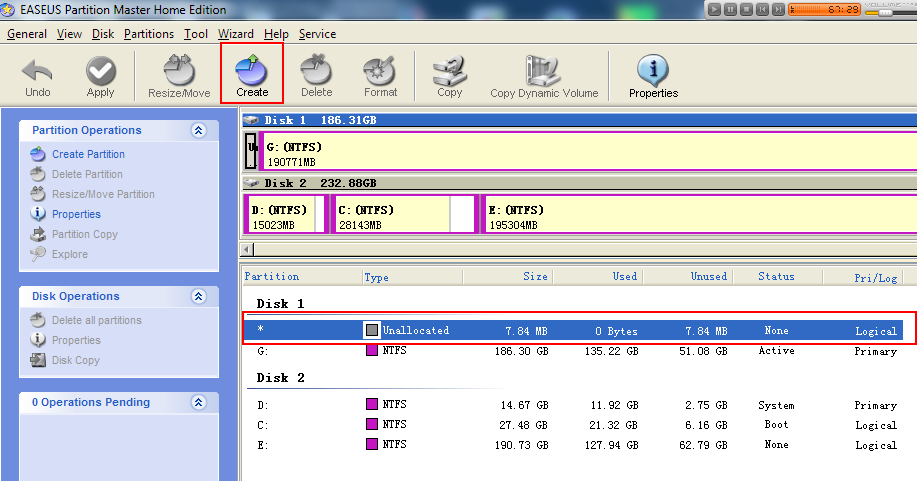Click the Type column header
Viewport: 917px width, 481px height.
(x=412, y=277)
